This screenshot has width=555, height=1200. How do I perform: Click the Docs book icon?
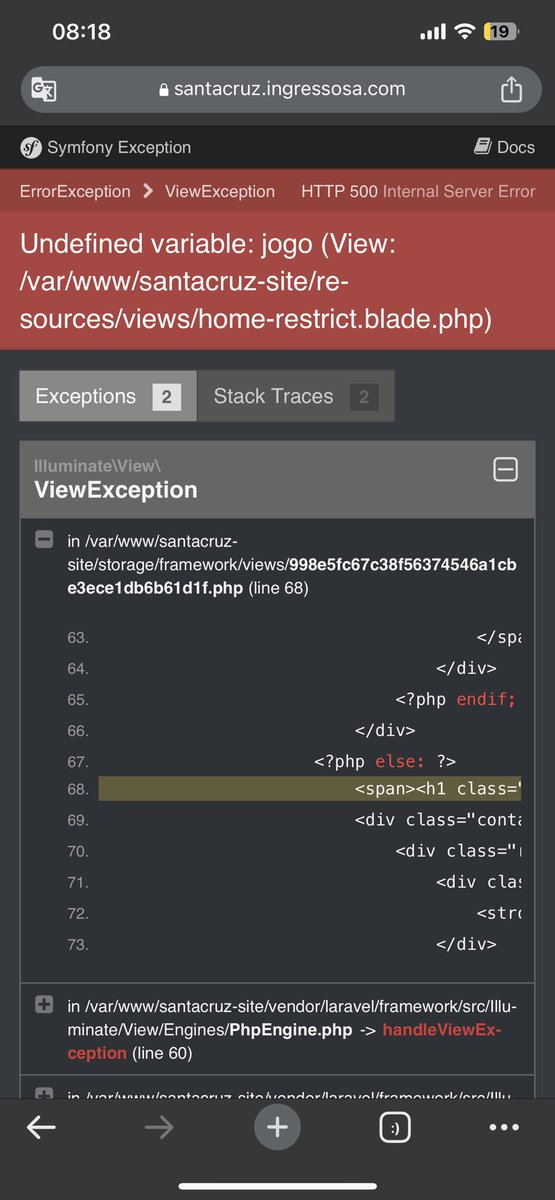tap(483, 147)
